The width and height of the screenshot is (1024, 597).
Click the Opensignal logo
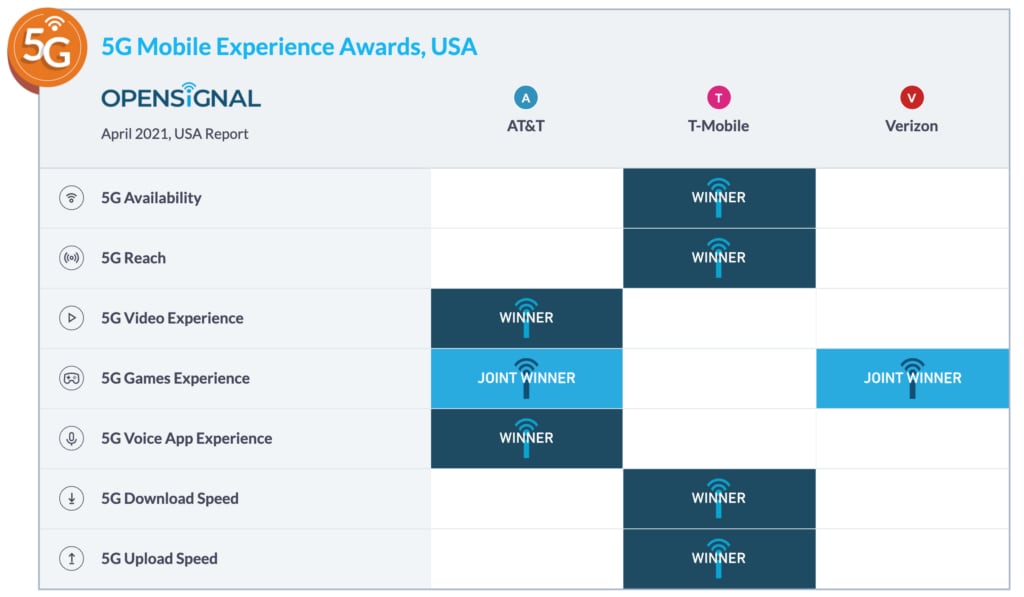click(181, 97)
